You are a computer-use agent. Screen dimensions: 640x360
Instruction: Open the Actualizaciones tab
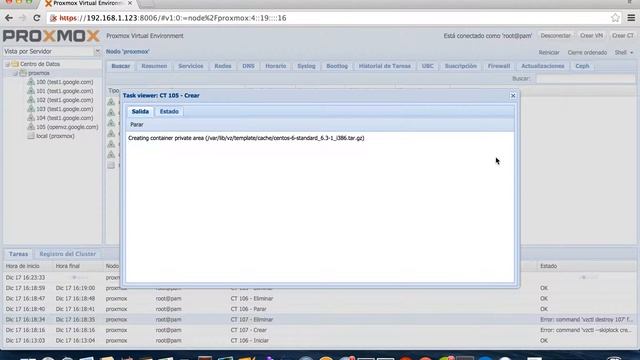pyautogui.click(x=543, y=66)
